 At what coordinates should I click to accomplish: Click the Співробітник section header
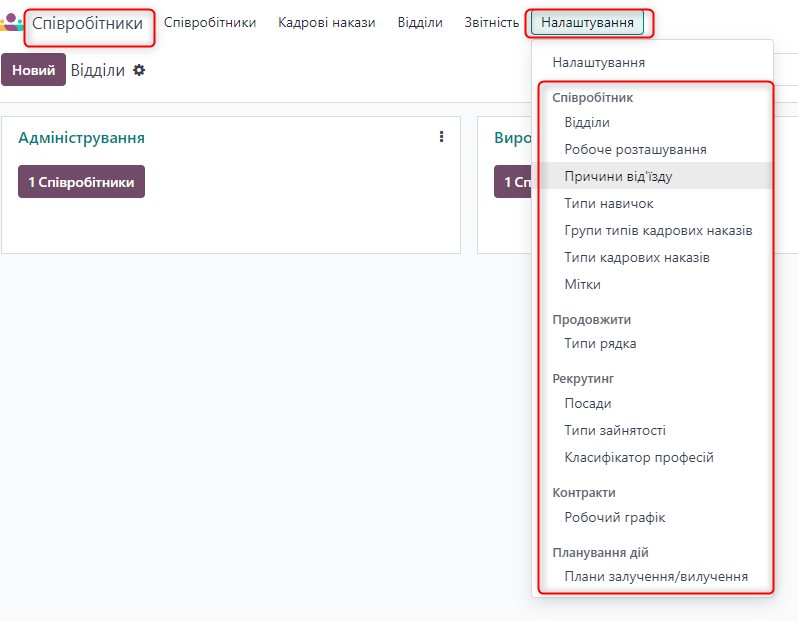(x=592, y=98)
